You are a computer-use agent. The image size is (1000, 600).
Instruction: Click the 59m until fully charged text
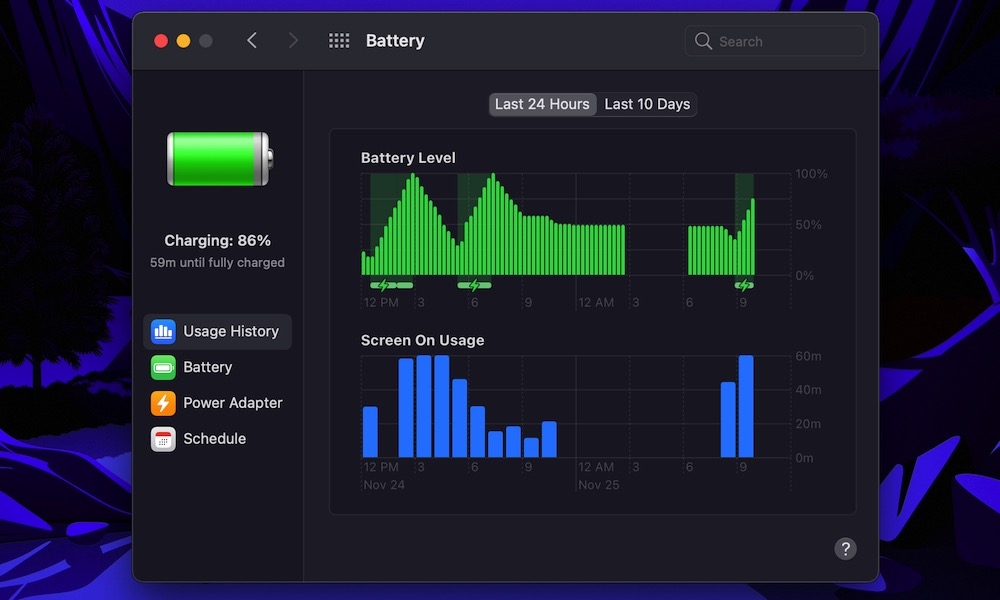pos(217,263)
